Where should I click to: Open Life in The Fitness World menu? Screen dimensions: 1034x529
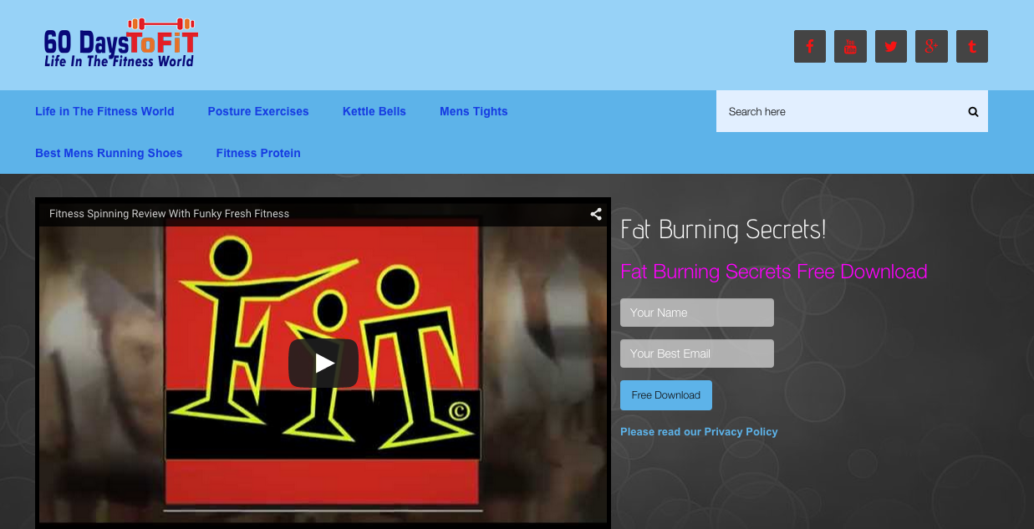coord(104,111)
